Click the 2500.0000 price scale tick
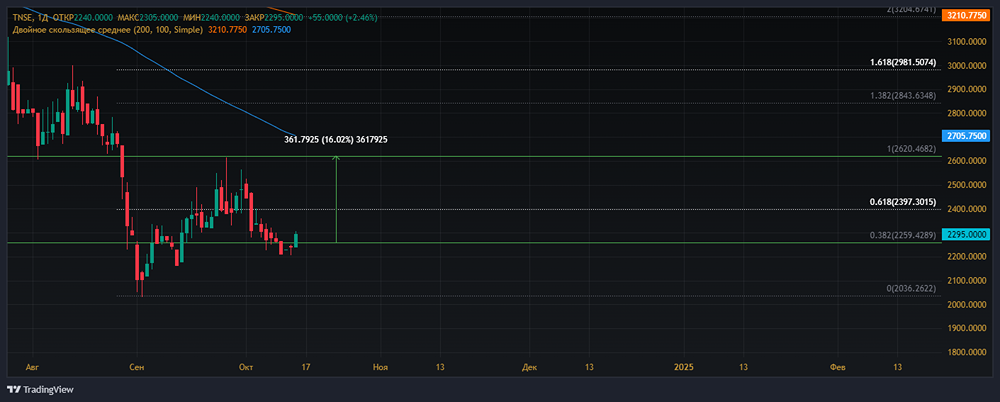Image resolution: width=1000 pixels, height=402 pixels. [966, 185]
